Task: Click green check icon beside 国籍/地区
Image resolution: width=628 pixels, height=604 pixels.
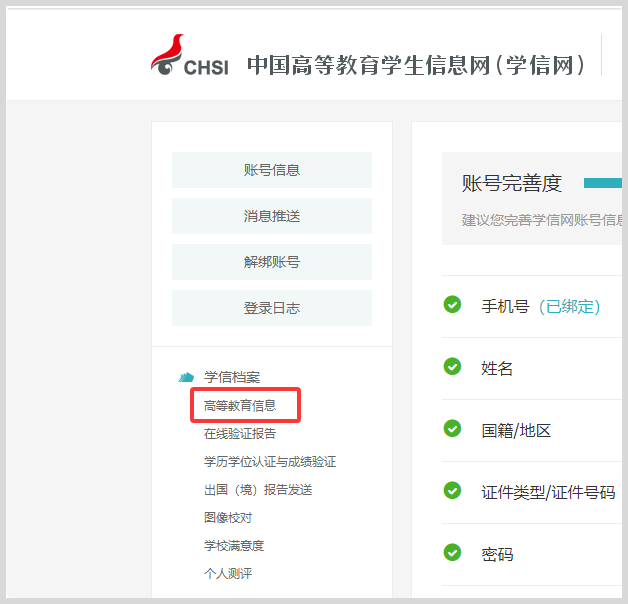Action: (452, 429)
